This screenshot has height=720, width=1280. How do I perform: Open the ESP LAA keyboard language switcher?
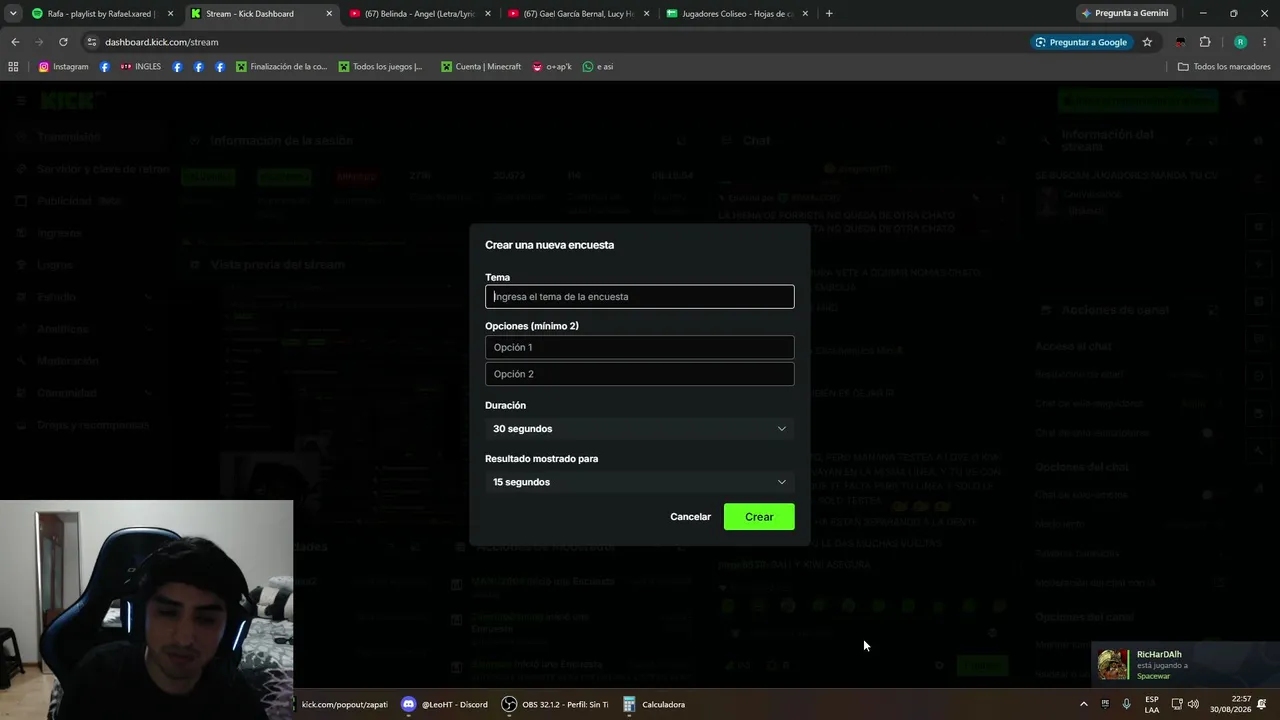pyautogui.click(x=1152, y=704)
